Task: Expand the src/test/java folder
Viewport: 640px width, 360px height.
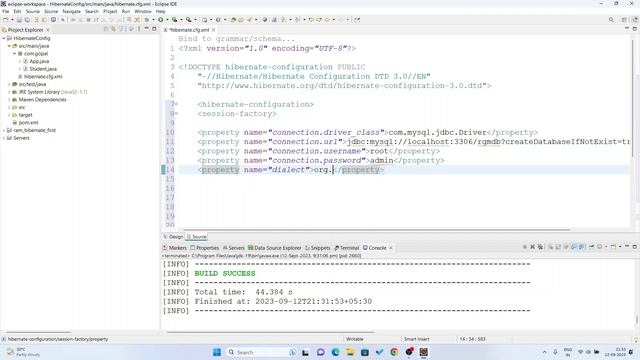Action: (x=9, y=84)
